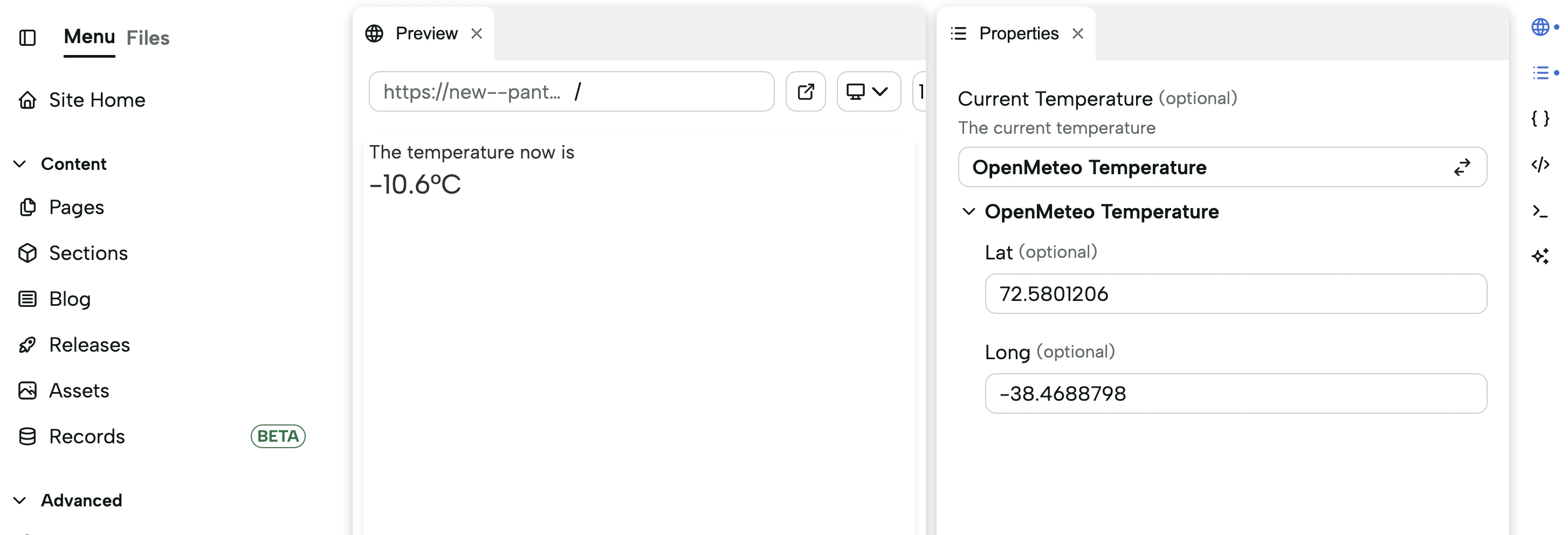Select the Pages section icon
The height and width of the screenshot is (535, 1568).
click(27, 207)
